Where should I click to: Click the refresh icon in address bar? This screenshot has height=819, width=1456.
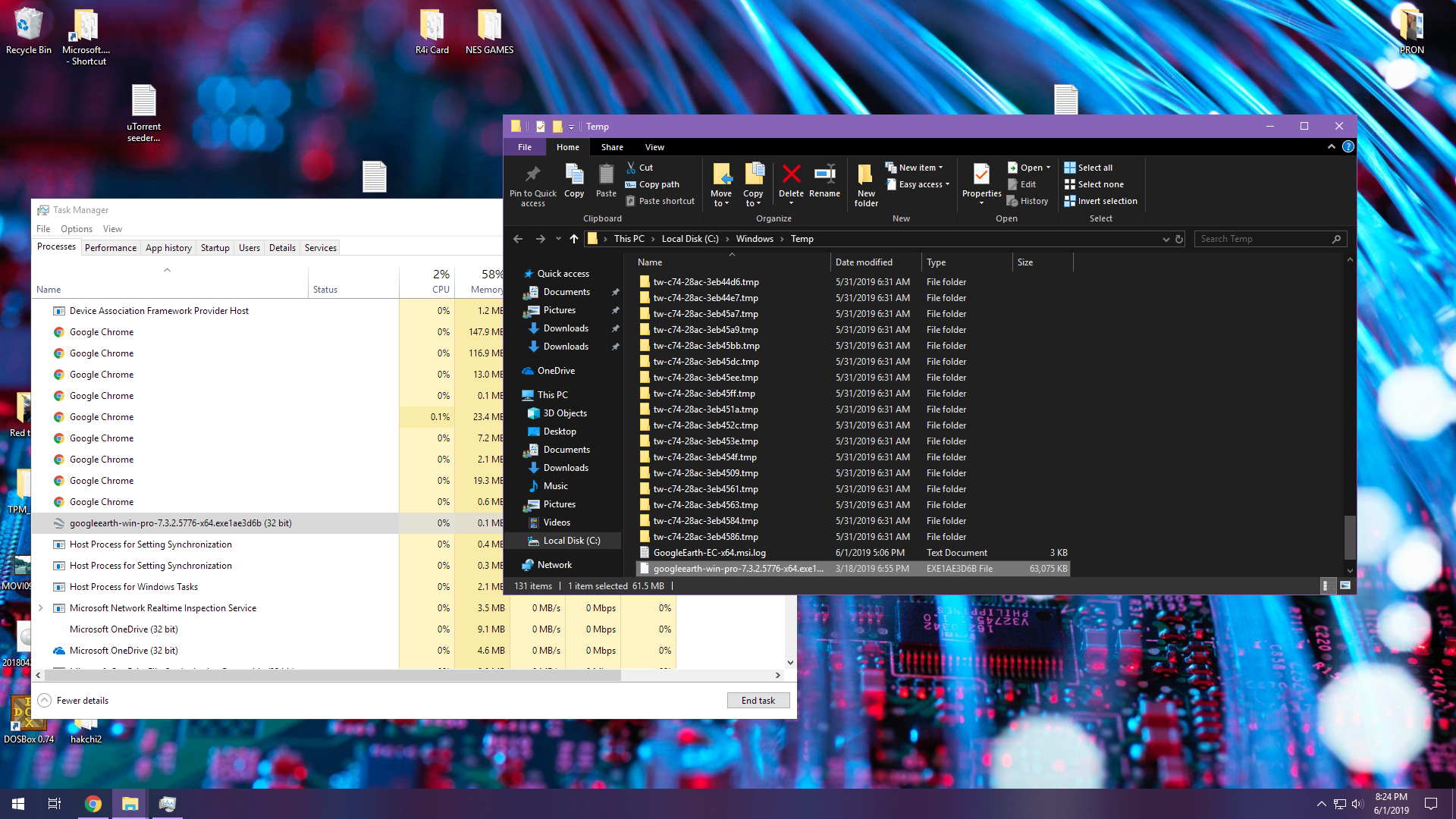1179,239
